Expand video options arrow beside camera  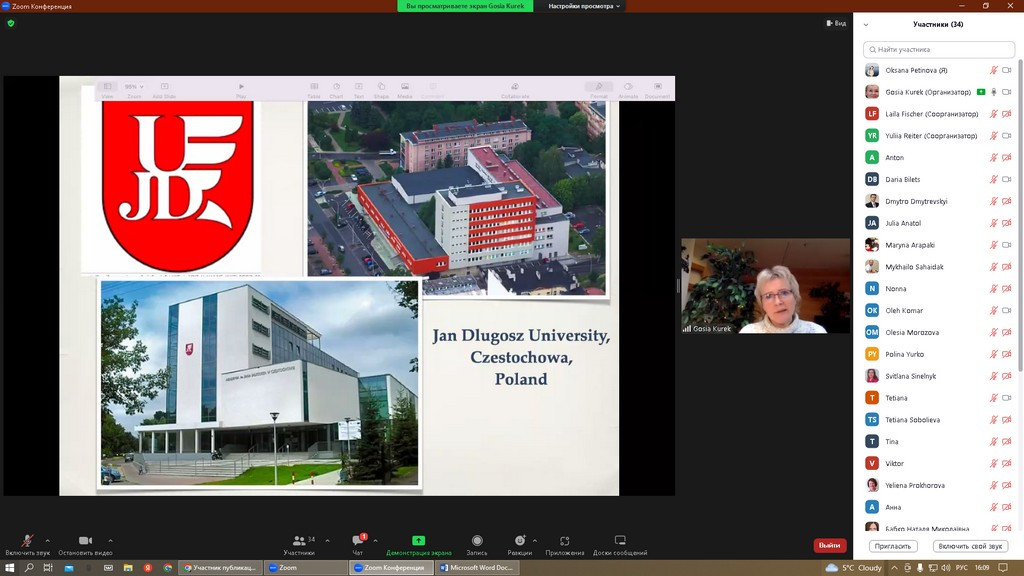(110, 540)
